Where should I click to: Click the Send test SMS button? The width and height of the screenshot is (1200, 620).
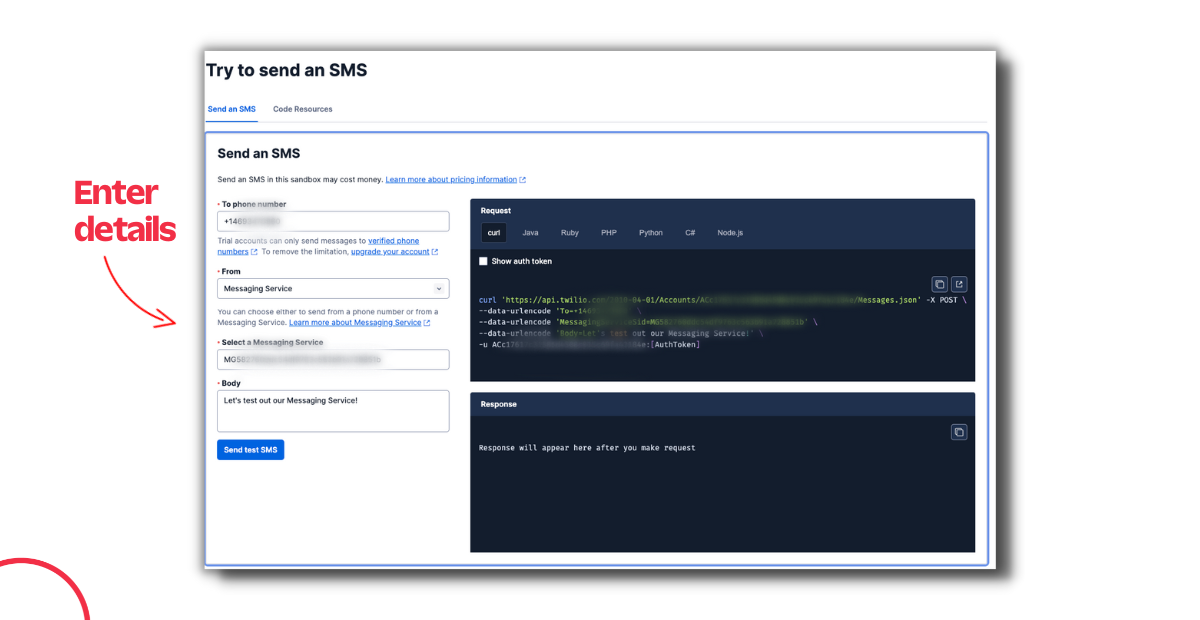click(x=251, y=450)
